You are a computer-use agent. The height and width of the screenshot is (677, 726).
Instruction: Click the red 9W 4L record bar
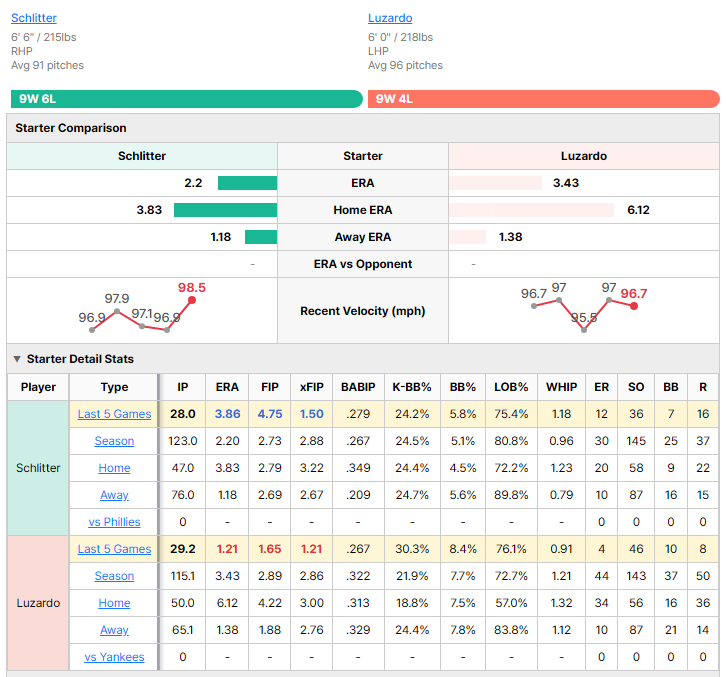click(544, 99)
